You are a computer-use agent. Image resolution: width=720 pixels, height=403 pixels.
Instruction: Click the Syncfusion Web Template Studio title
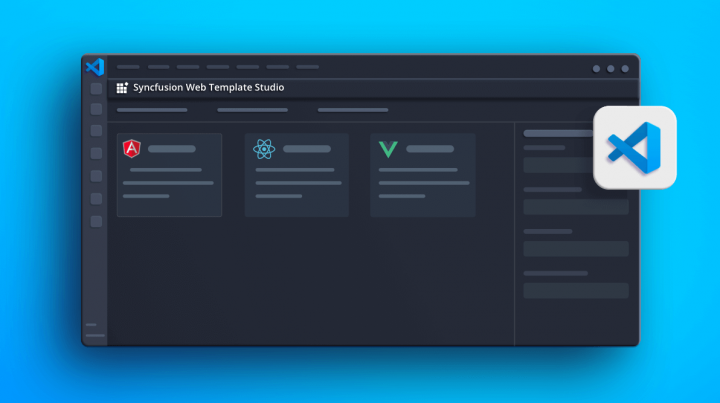pos(208,88)
